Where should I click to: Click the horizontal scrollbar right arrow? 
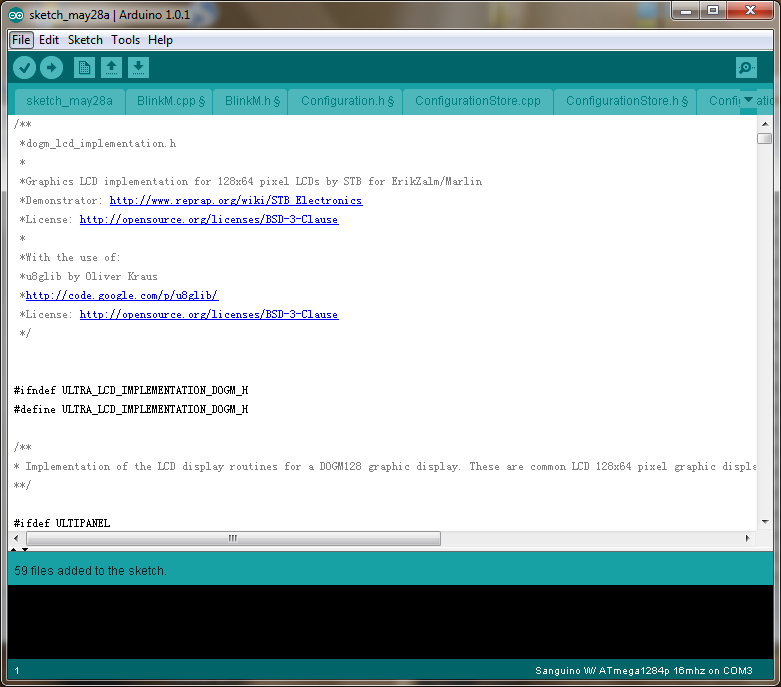tap(747, 538)
